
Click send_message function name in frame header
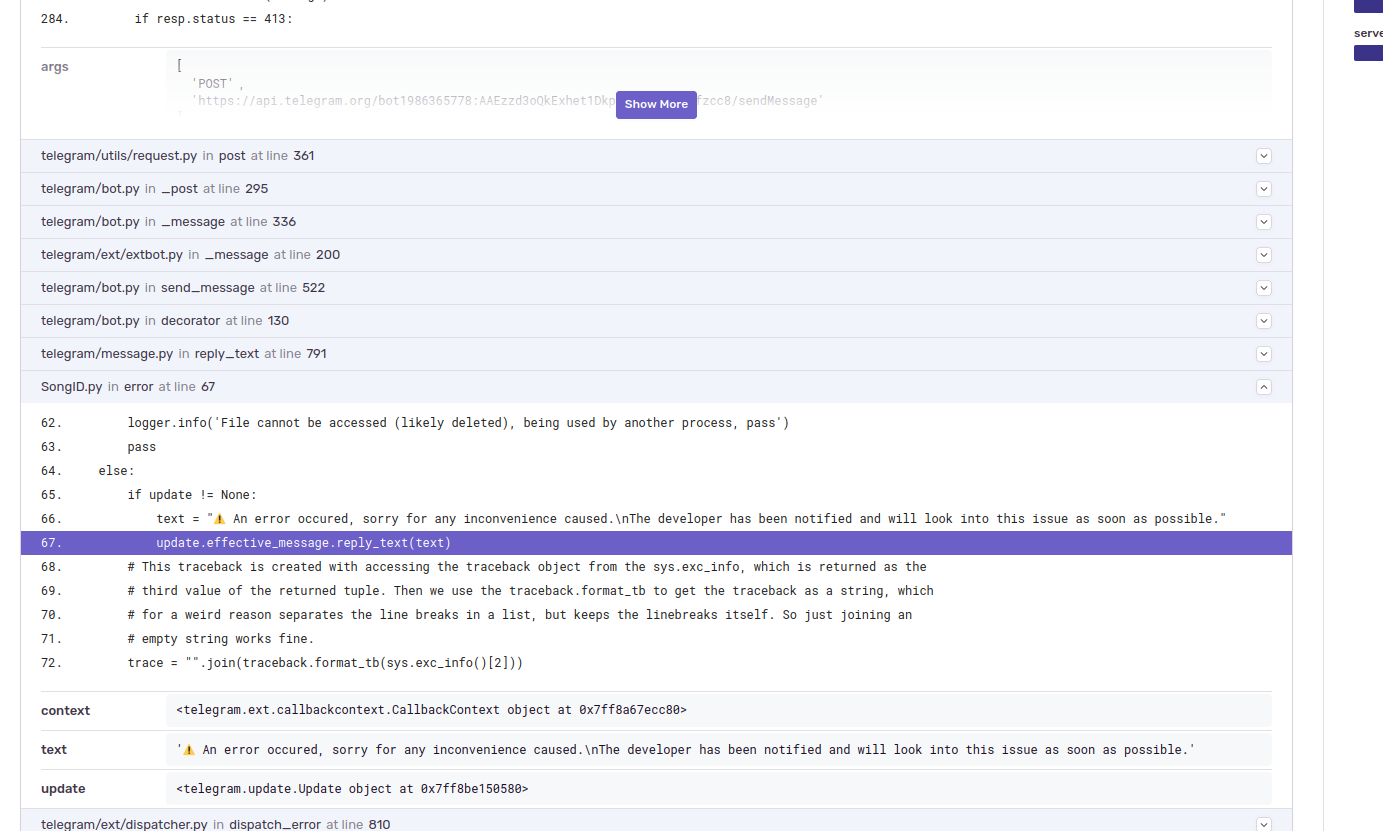[208, 288]
